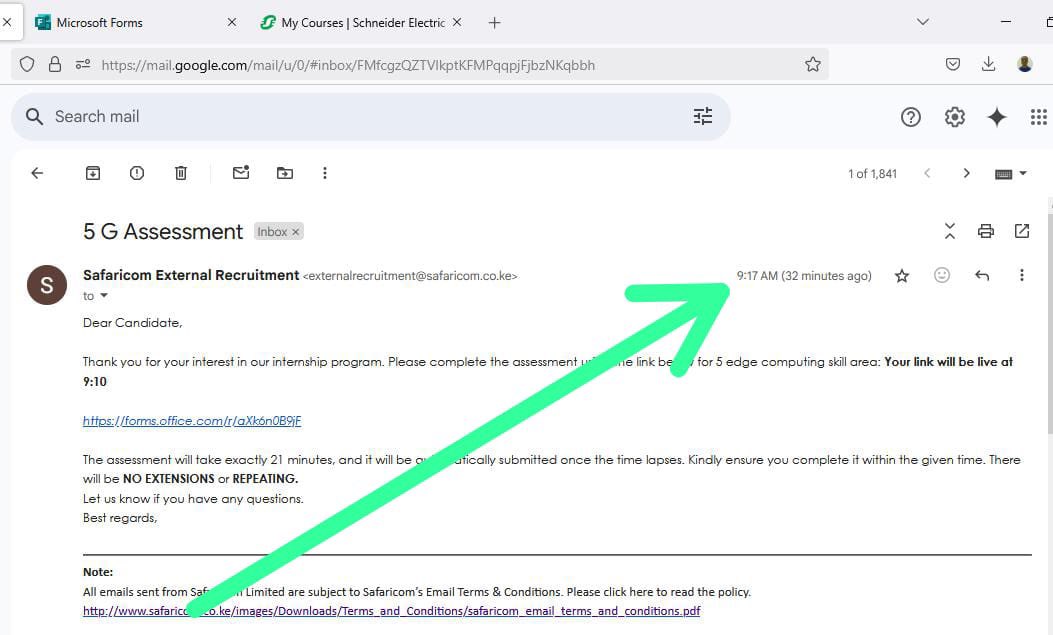Open the input tools keyboard dropdown
The width and height of the screenshot is (1053, 635).
coord(1011,174)
